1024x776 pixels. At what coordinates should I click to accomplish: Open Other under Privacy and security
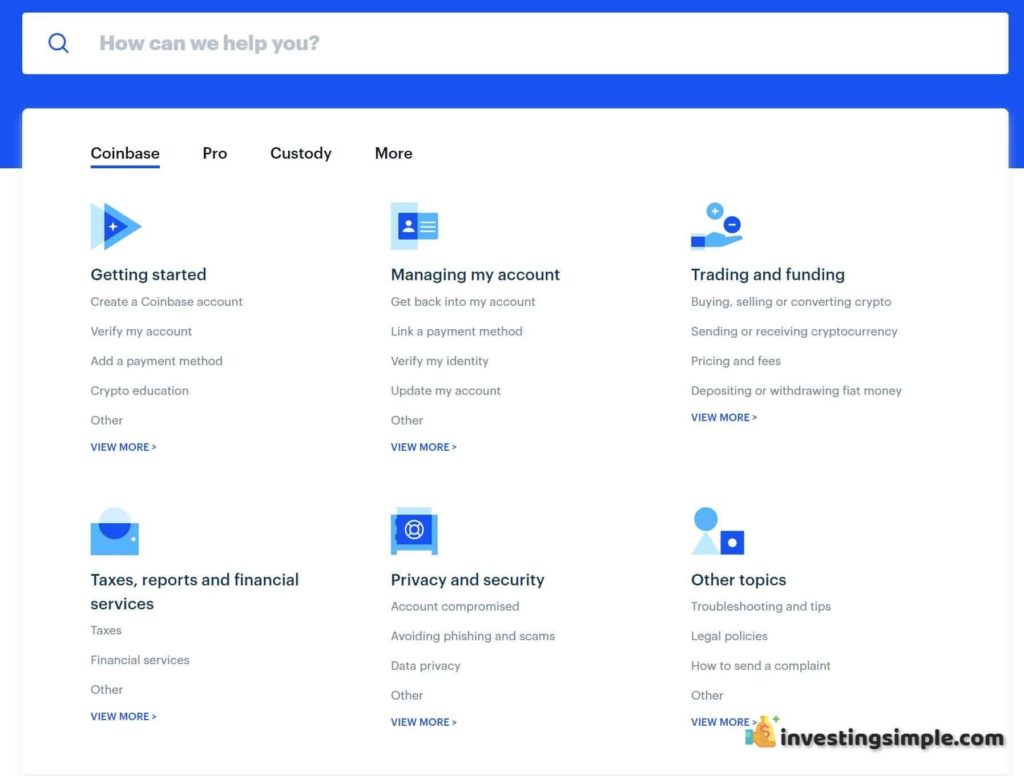(407, 696)
